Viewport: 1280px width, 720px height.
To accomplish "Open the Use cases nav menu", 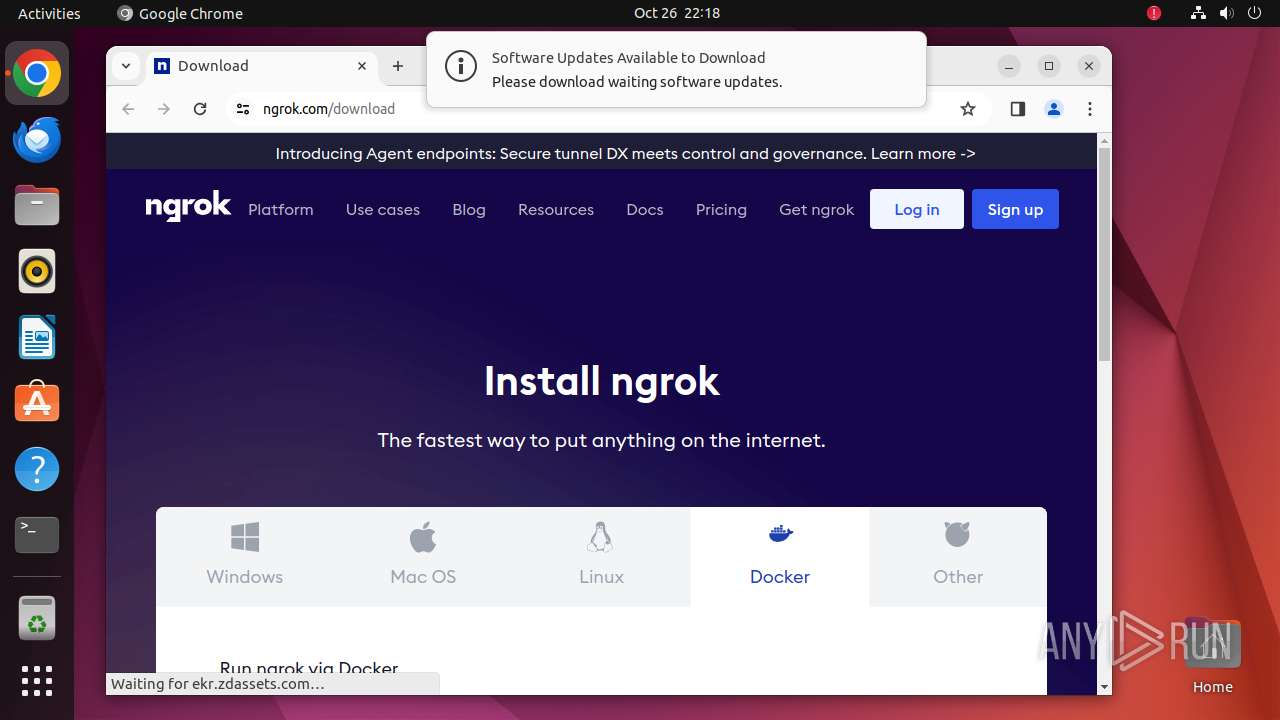I will pos(383,209).
